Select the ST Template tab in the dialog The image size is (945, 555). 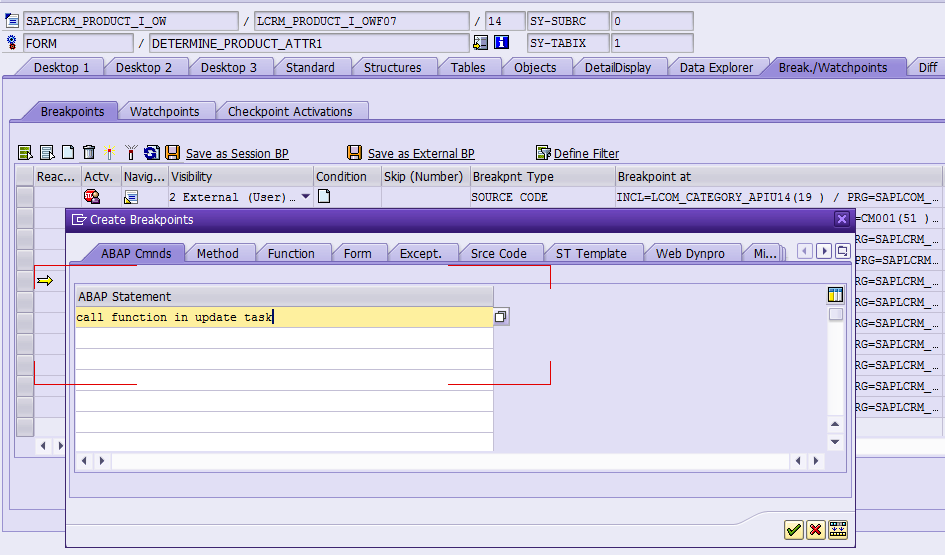(591, 254)
